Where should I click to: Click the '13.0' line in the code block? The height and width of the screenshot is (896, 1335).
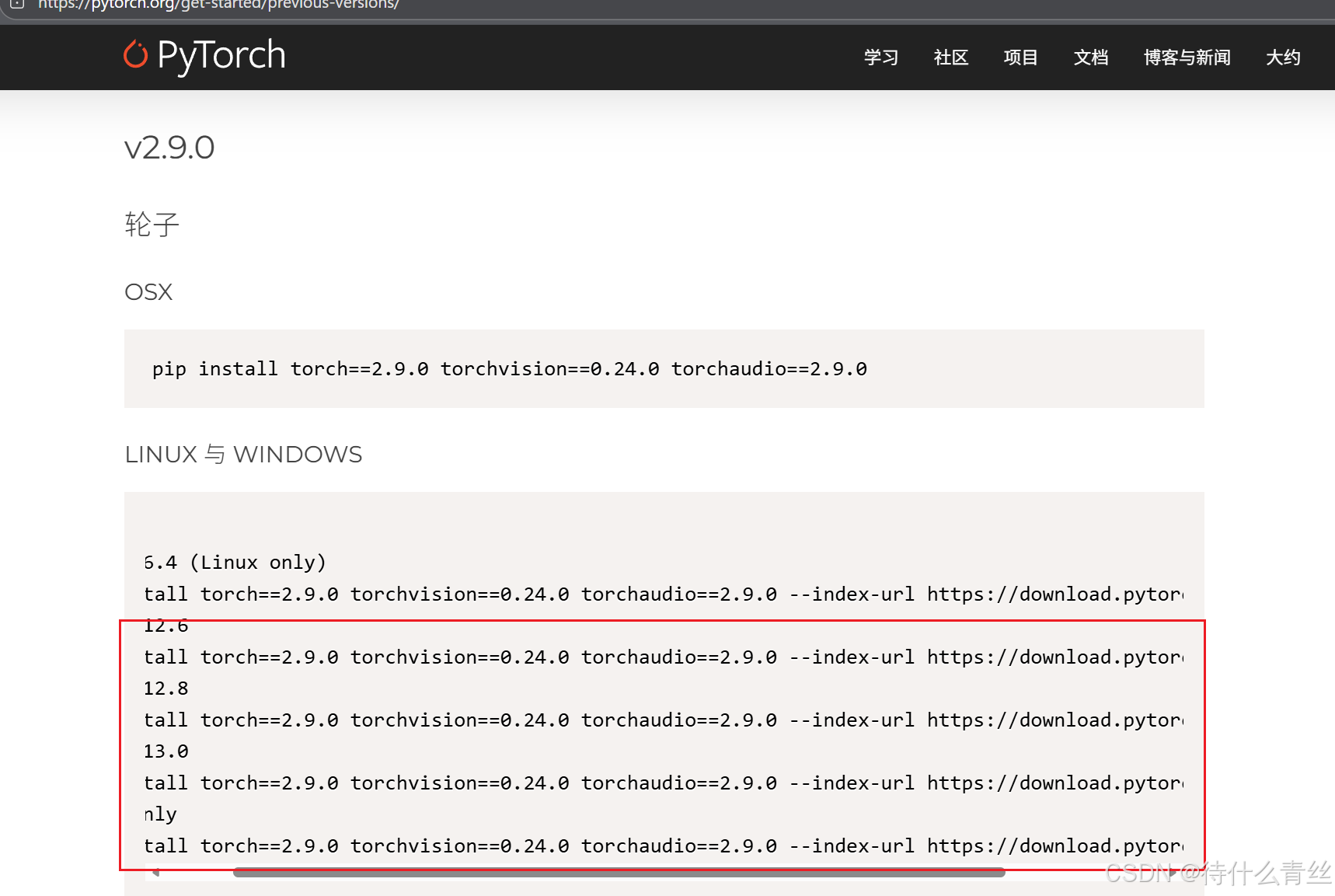[166, 751]
